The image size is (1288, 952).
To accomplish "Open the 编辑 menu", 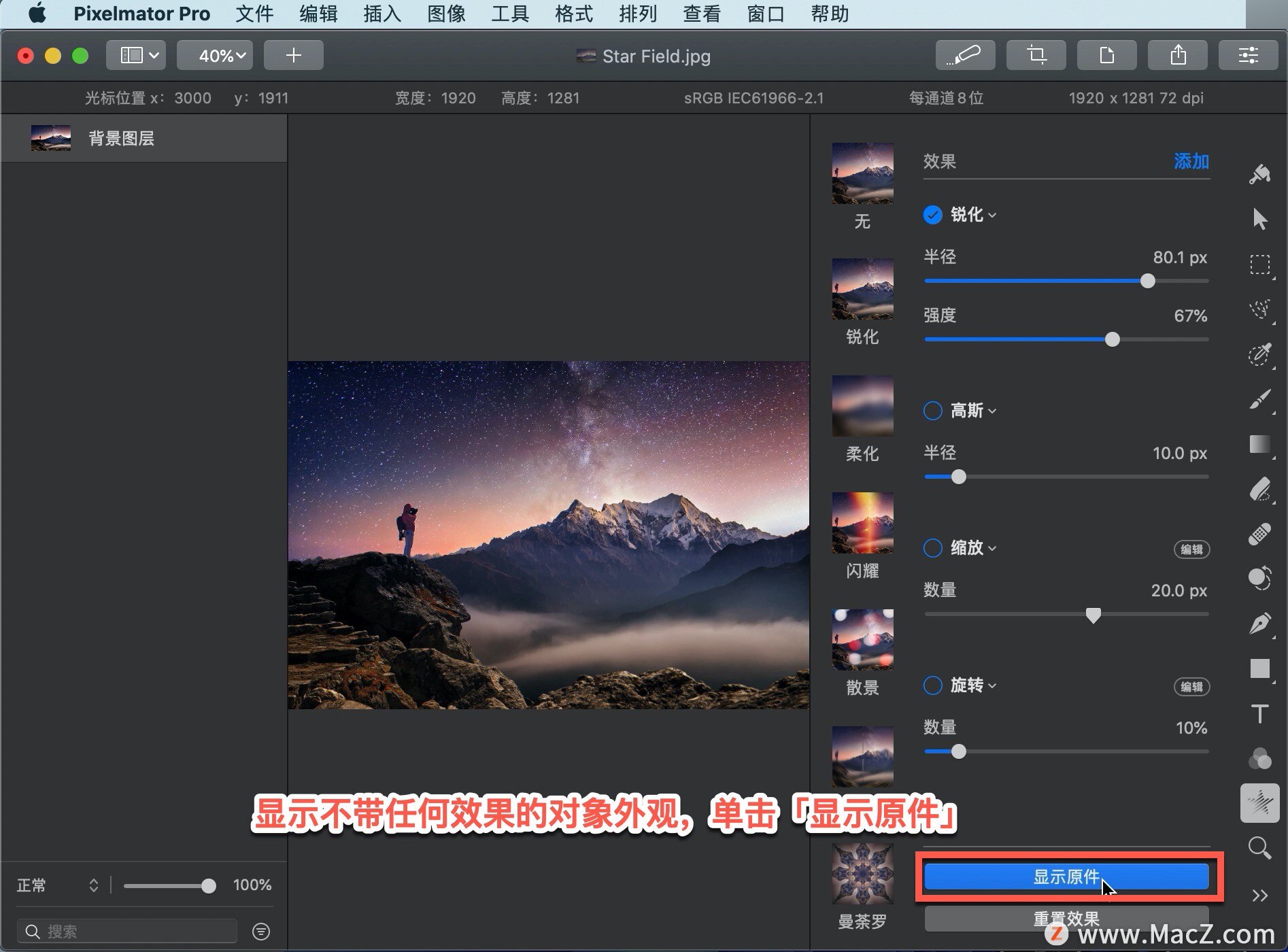I will (x=318, y=14).
